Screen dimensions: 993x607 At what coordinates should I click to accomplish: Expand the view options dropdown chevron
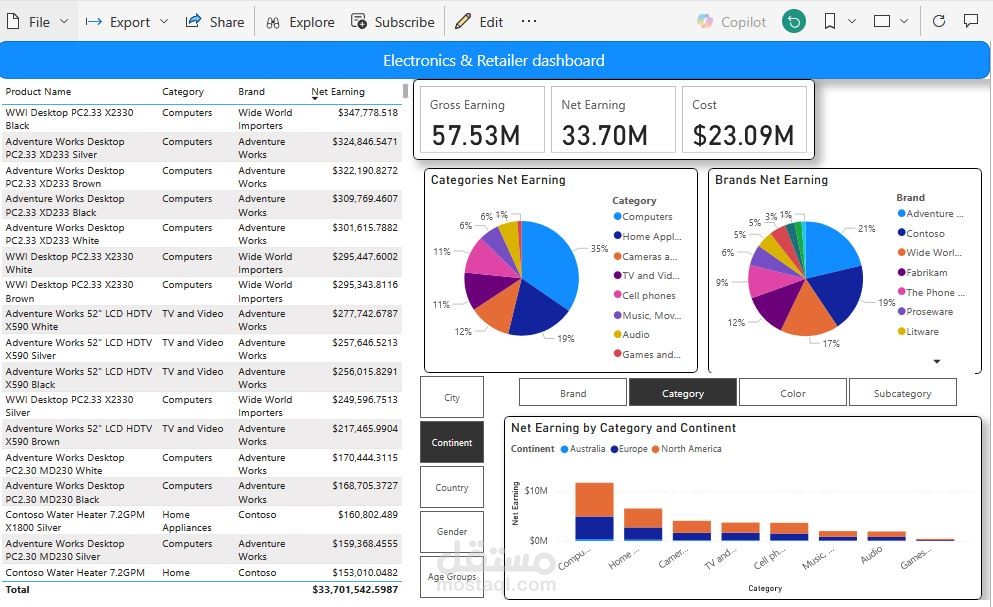904,22
